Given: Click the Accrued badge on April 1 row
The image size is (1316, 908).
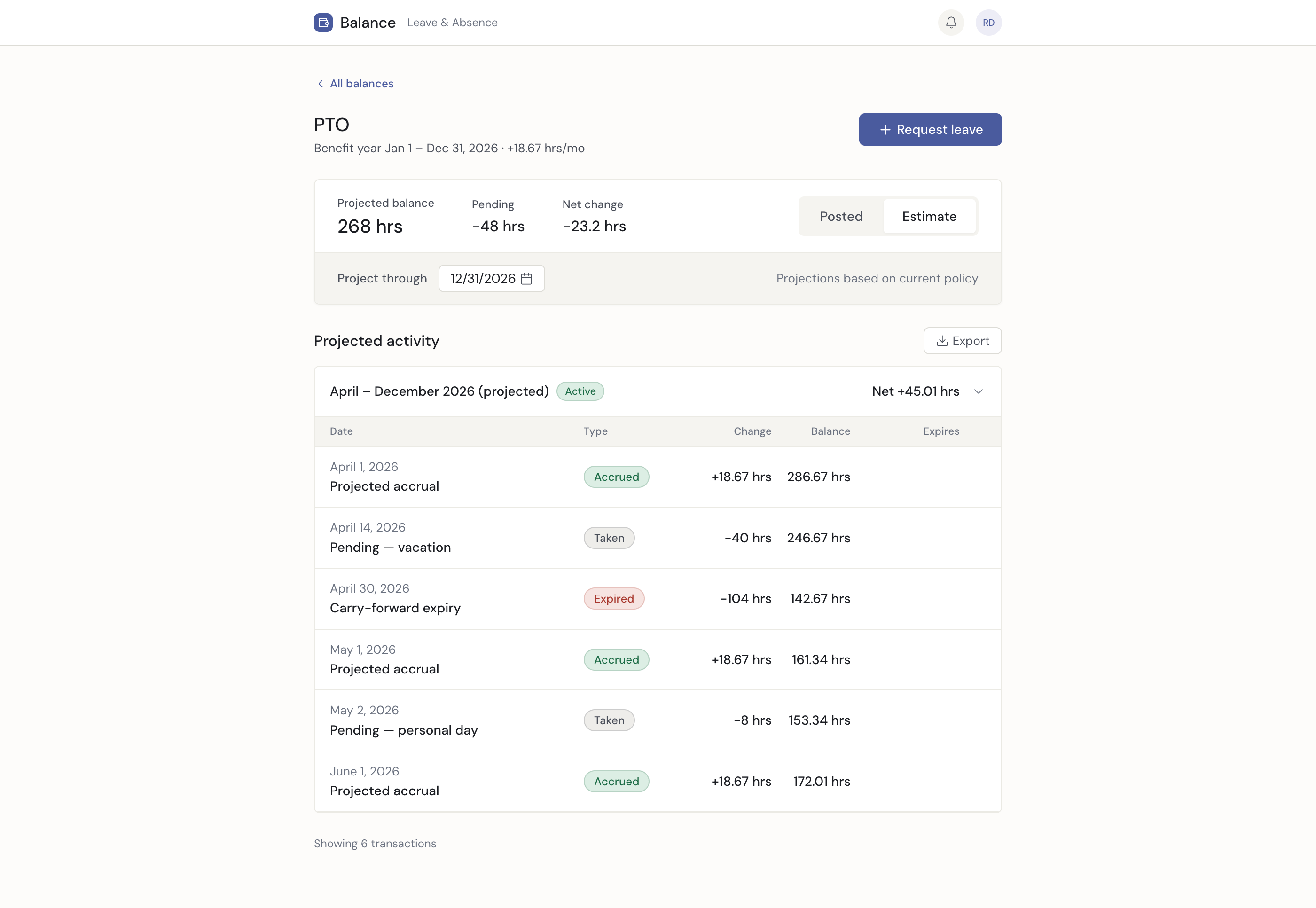Looking at the screenshot, I should coord(616,477).
